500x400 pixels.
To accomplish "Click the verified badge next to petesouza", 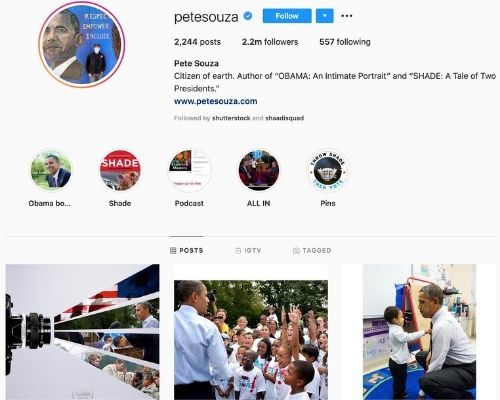I will [x=248, y=16].
